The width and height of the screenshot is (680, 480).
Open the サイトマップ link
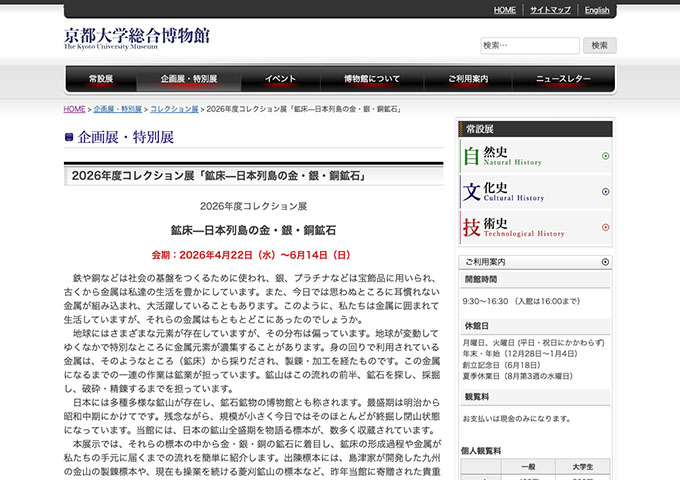tap(550, 10)
